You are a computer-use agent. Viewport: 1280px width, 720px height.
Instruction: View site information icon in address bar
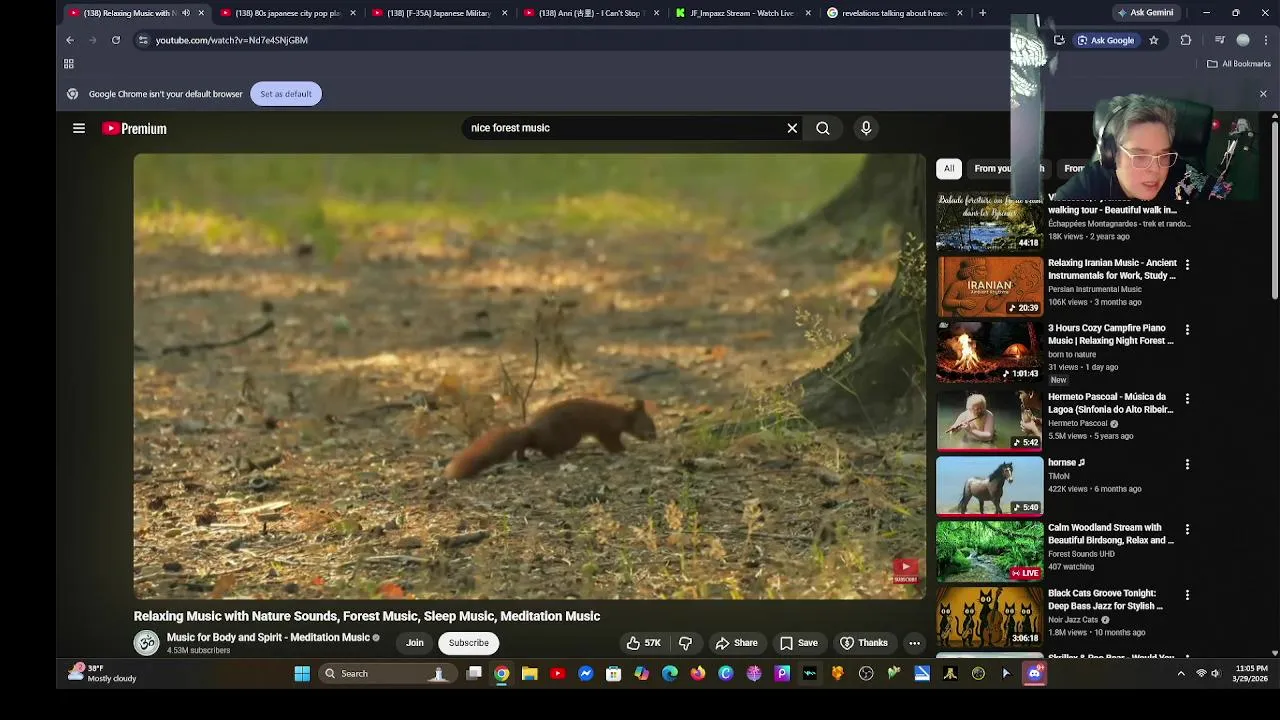(143, 40)
